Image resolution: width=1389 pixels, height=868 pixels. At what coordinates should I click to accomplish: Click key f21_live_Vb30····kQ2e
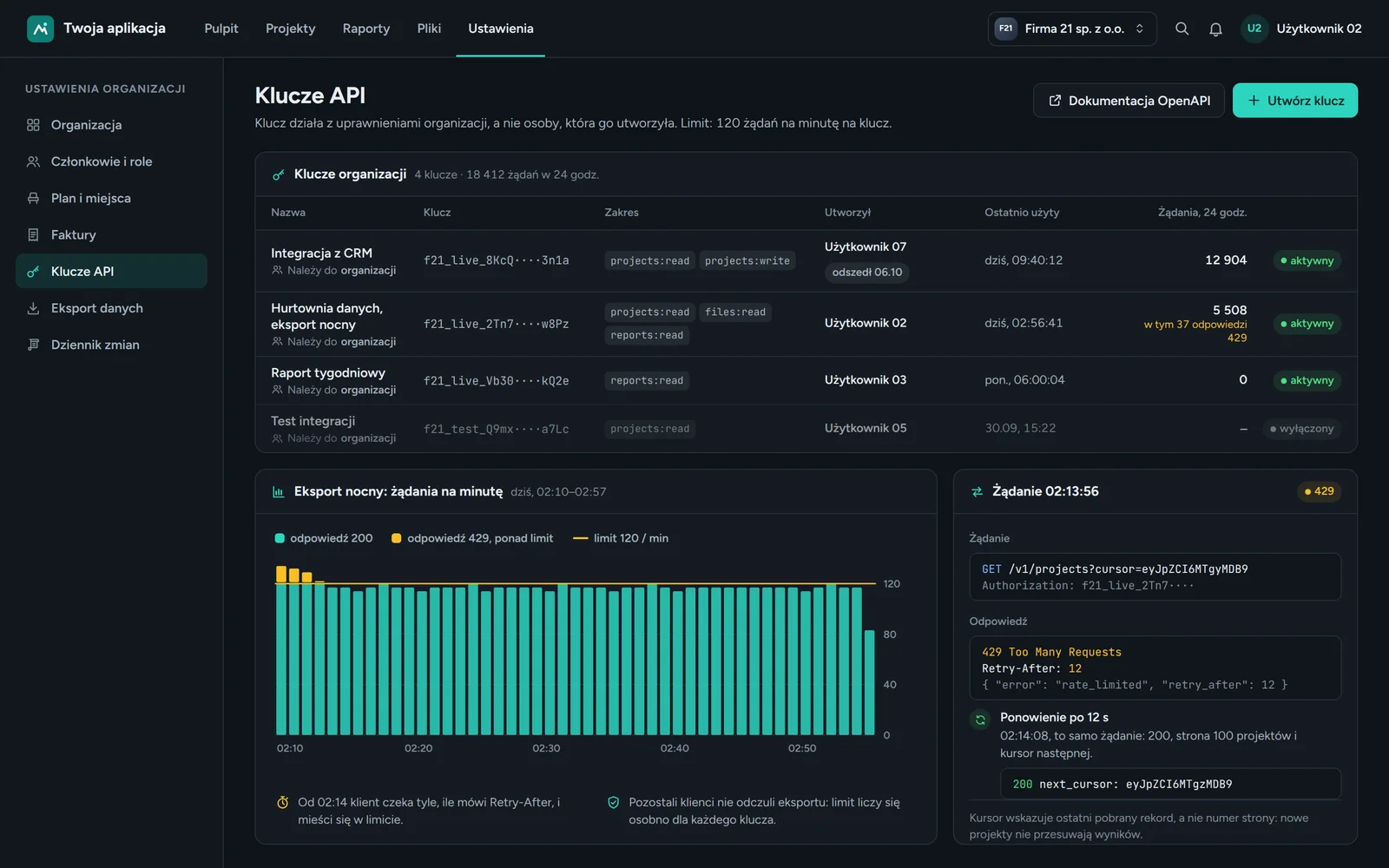pos(497,381)
